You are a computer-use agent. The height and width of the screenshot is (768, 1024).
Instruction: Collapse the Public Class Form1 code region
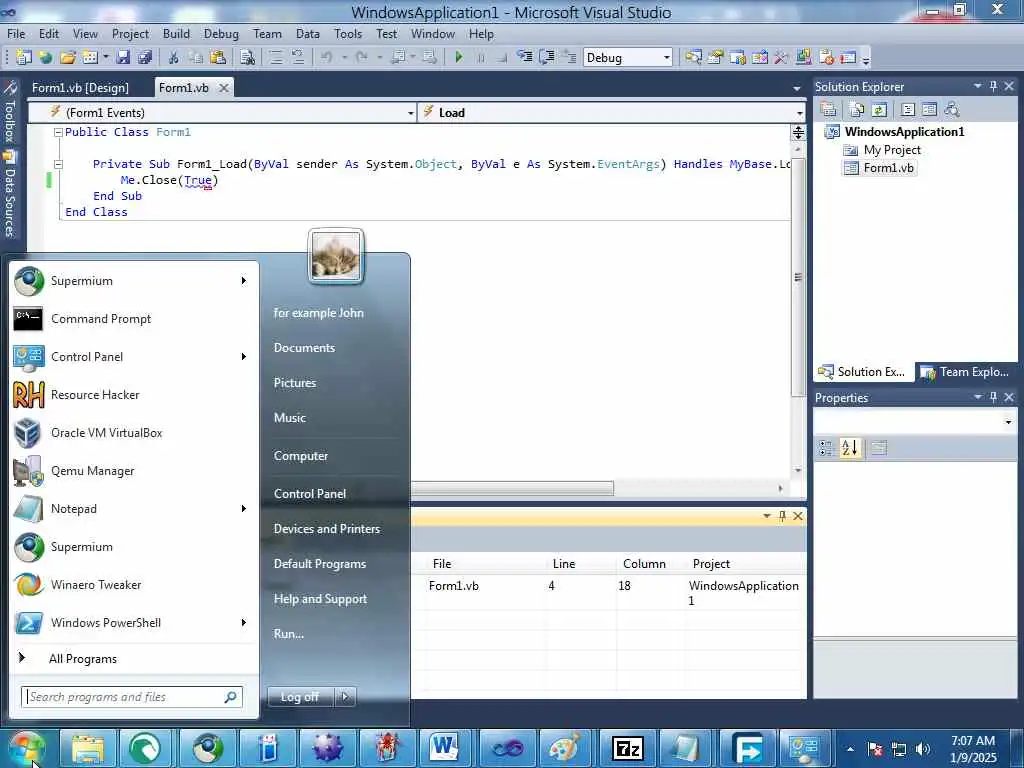[58, 132]
